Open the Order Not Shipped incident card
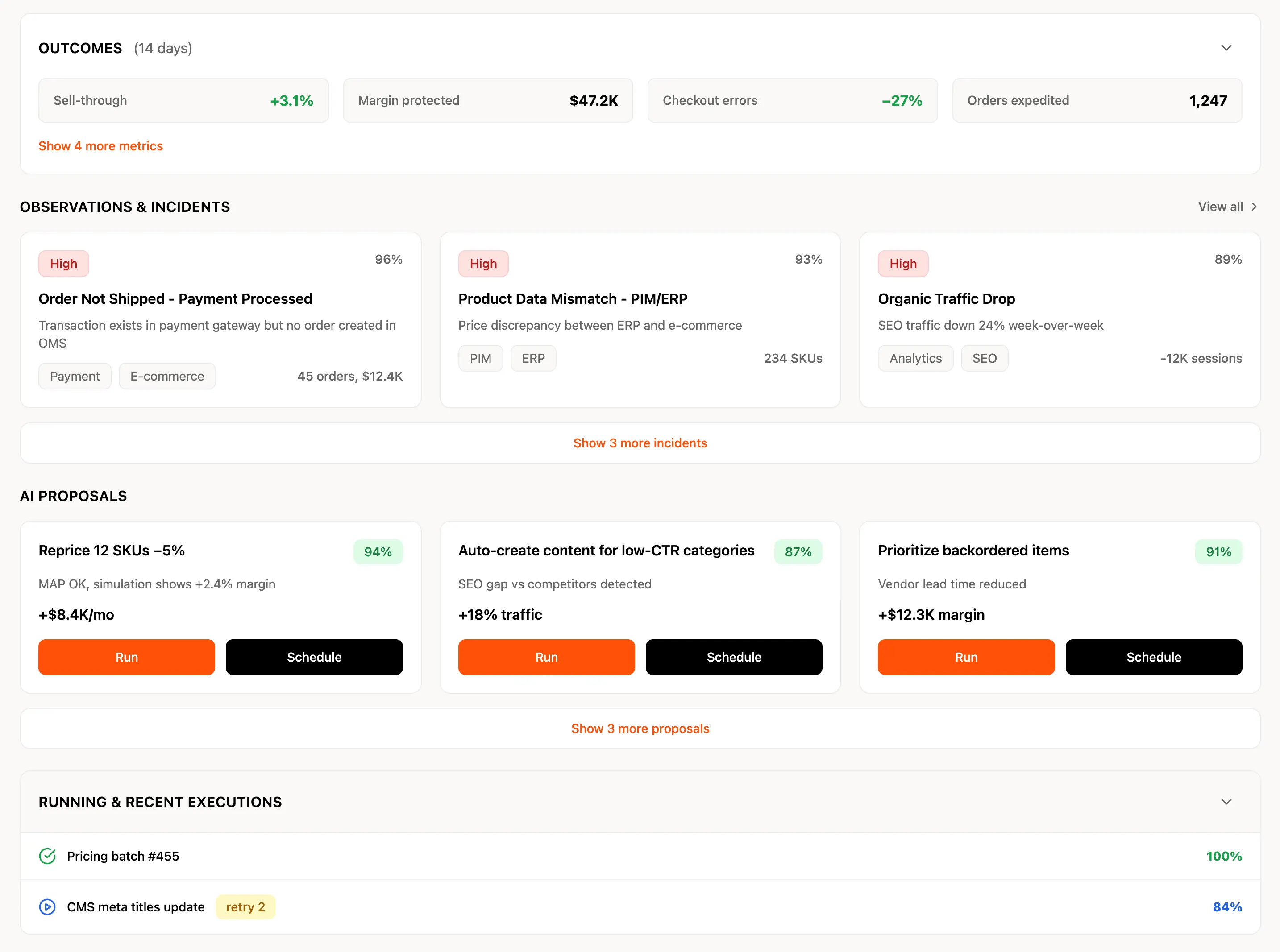Screen dimensions: 1280x952 click(x=175, y=298)
